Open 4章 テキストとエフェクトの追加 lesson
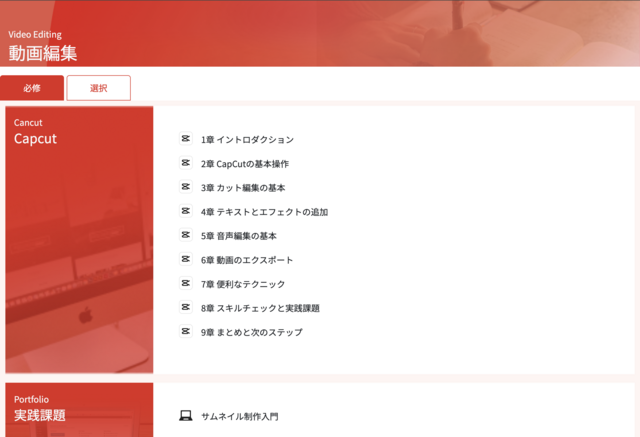This screenshot has width=640, height=437. point(264,212)
